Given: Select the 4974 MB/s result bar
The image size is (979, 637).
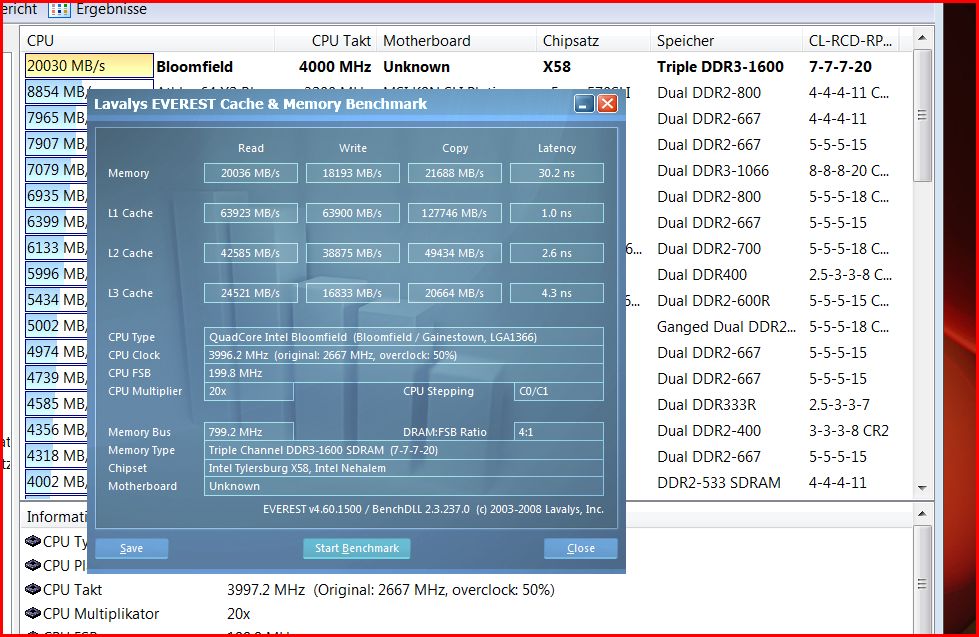Looking at the screenshot, I should pos(56,352).
